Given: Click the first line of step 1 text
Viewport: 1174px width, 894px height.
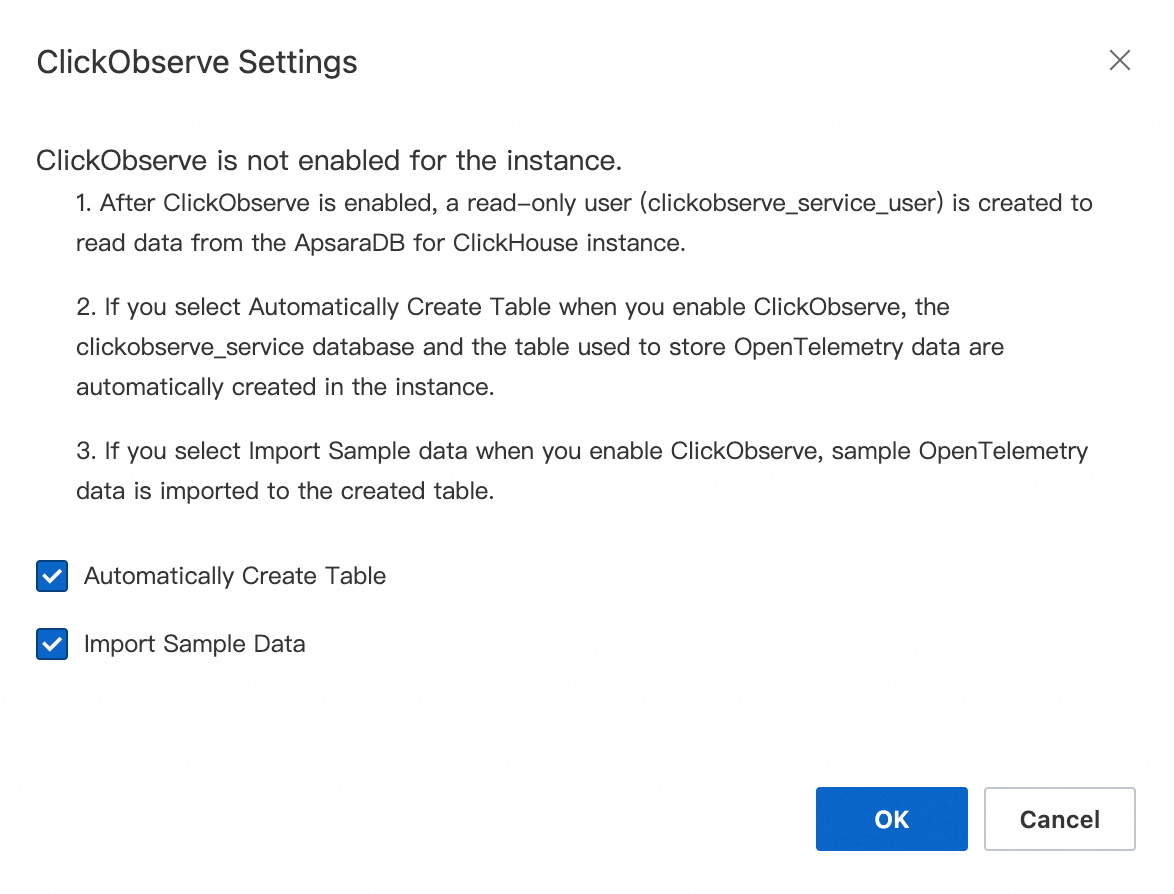Looking at the screenshot, I should (x=584, y=203).
